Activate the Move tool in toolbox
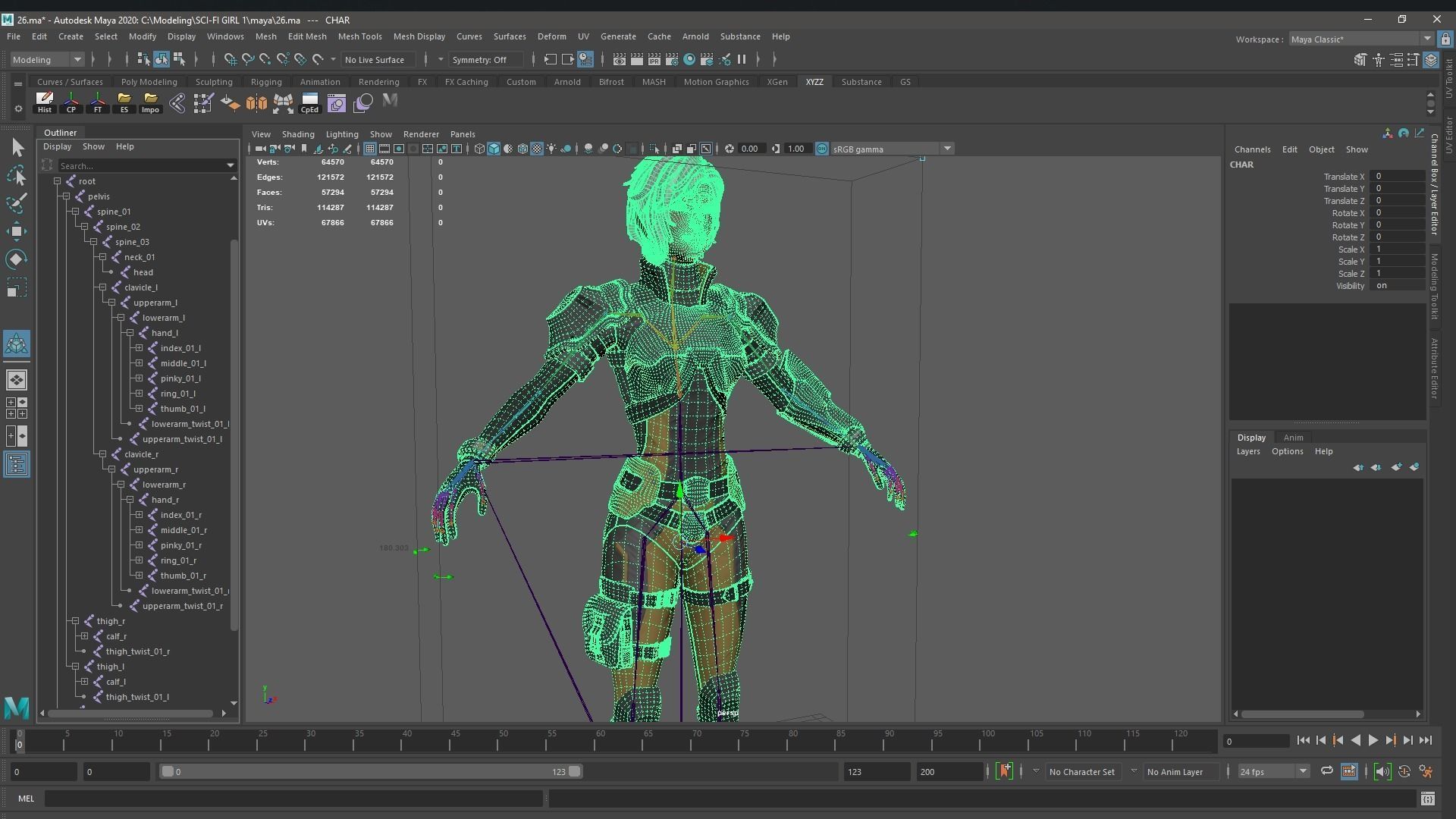Screen dimensions: 1456x819 [x=17, y=231]
